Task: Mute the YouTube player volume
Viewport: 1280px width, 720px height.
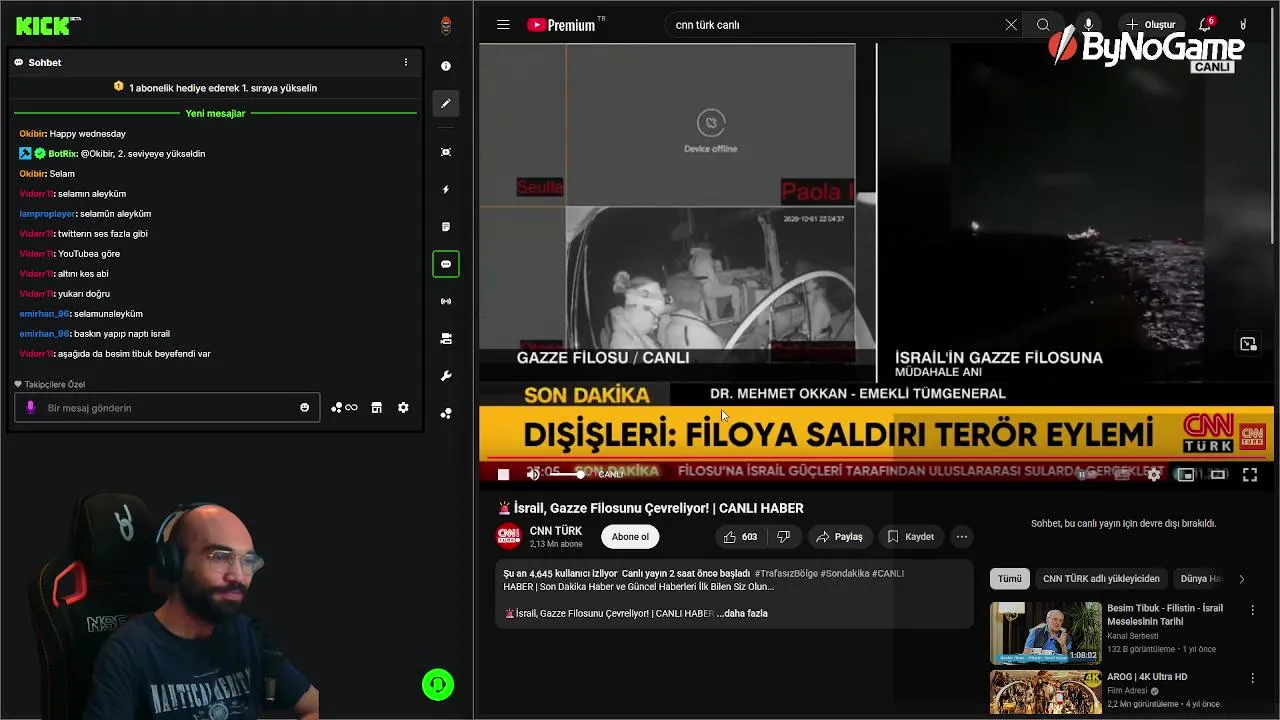Action: coord(533,475)
